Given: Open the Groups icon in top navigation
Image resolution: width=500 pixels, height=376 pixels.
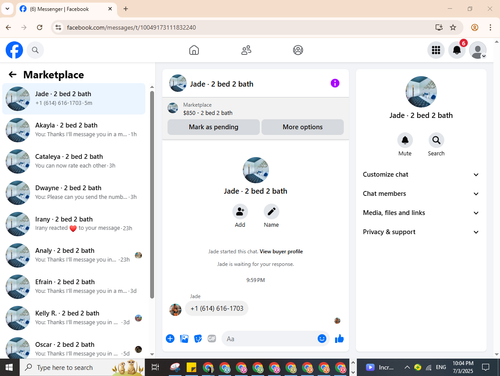Looking at the screenshot, I should pyautogui.click(x=298, y=50).
